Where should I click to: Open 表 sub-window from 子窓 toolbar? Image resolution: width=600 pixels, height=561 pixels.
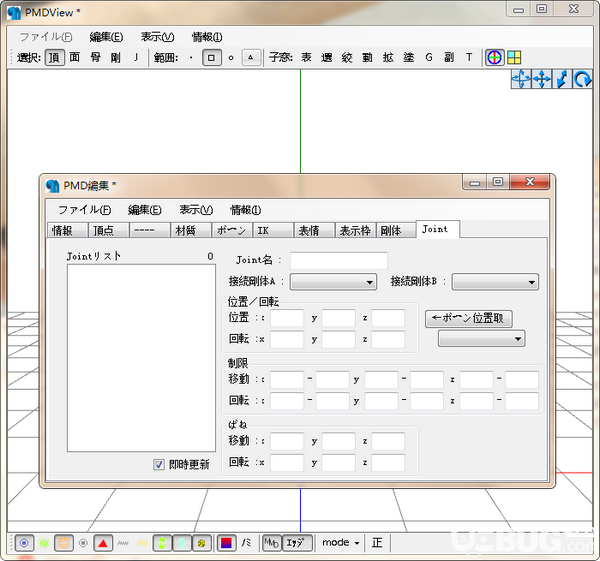306,58
